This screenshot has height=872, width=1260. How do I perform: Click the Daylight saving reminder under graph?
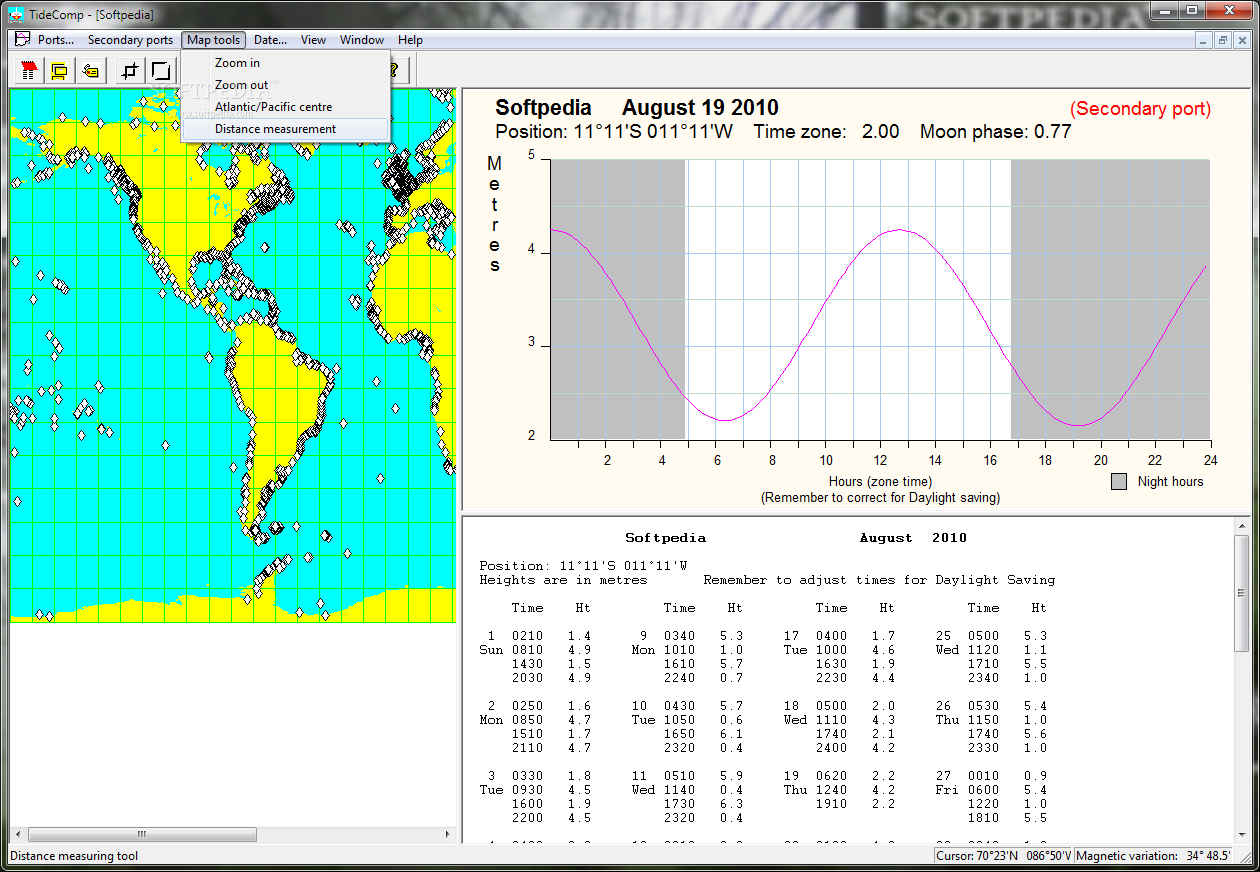[x=880, y=497]
